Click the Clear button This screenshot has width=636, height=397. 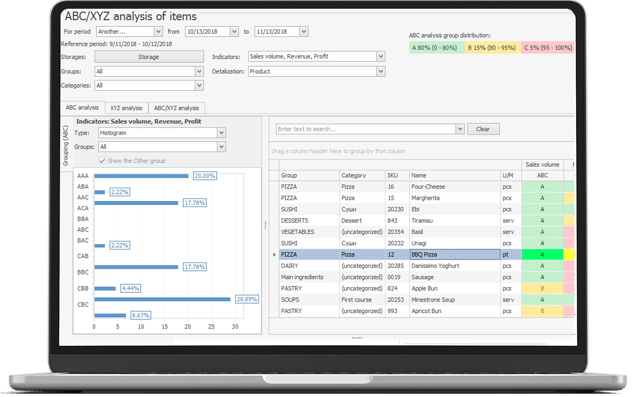point(483,129)
